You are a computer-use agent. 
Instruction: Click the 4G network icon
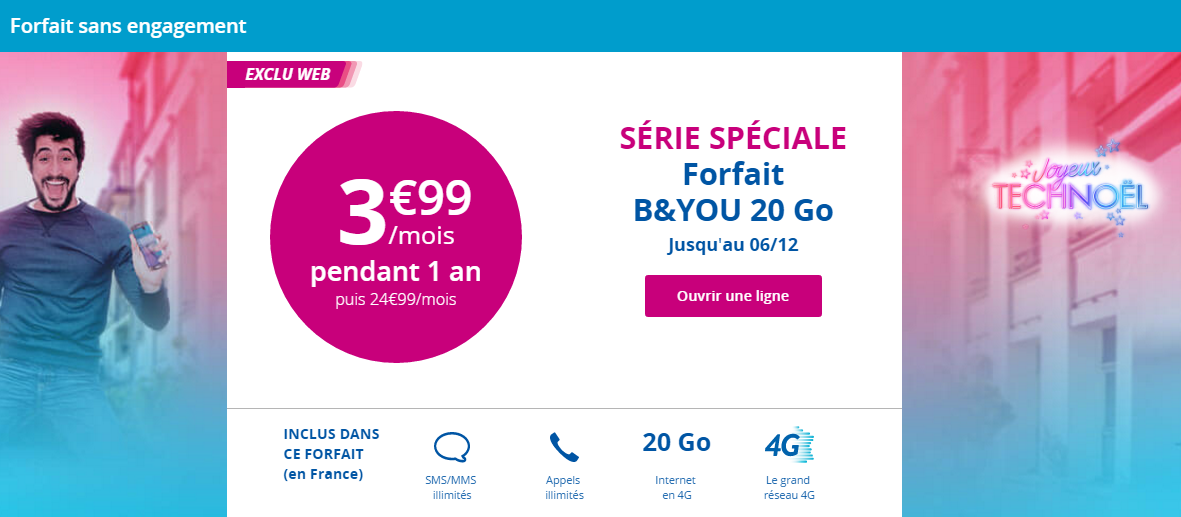[789, 445]
